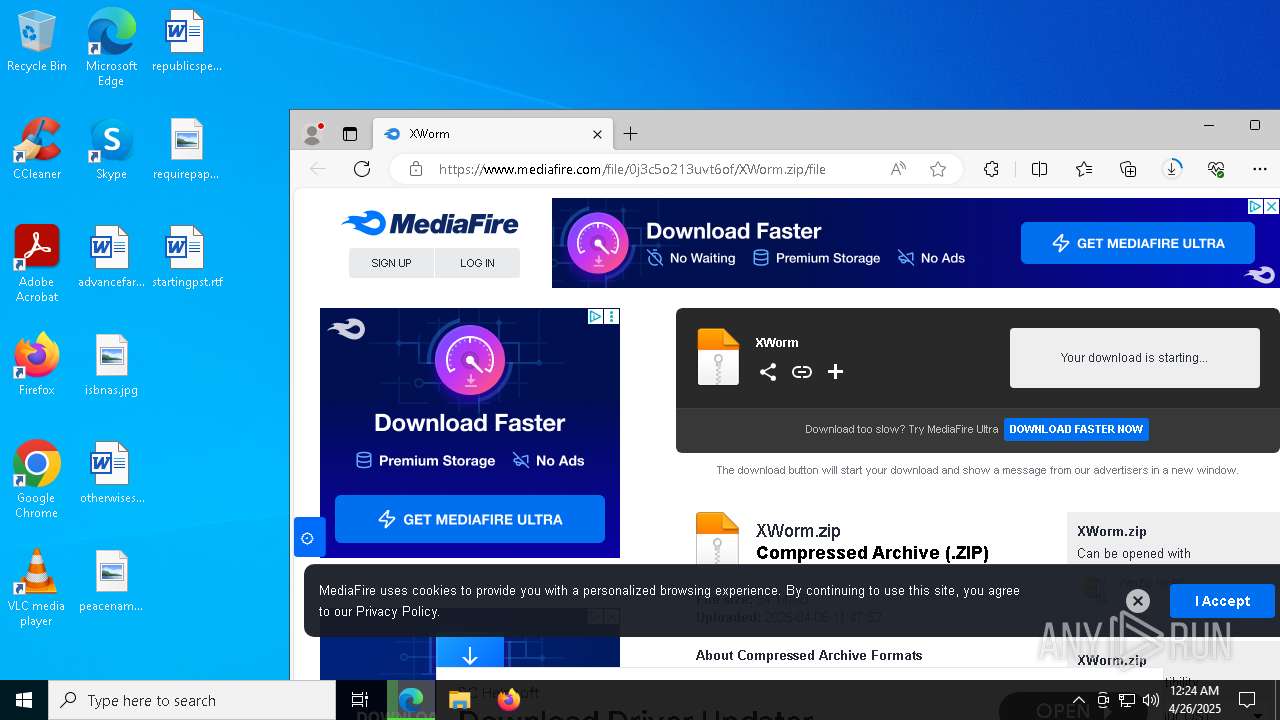Launch Firefox from desktop shortcut
The image size is (1280, 720).
[x=37, y=366]
